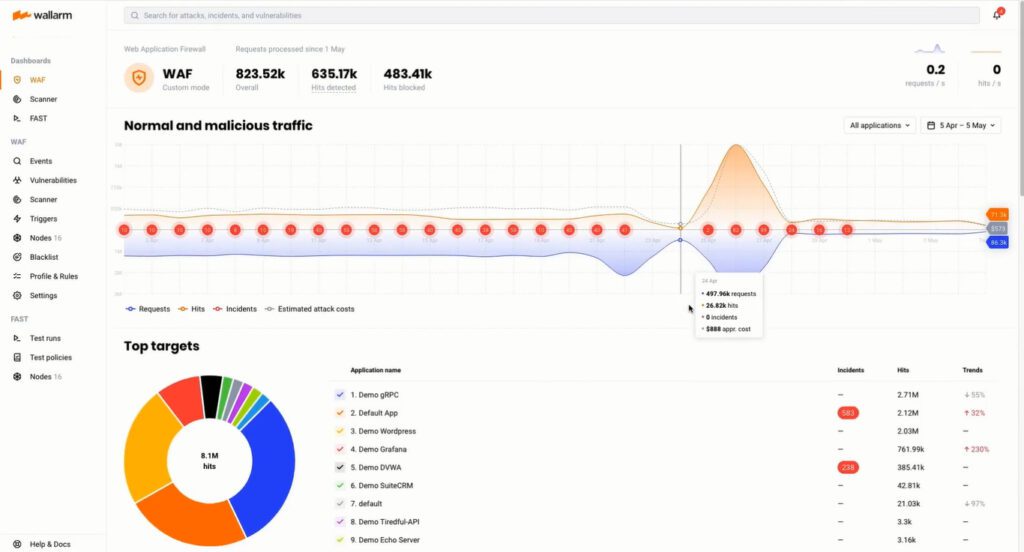Open Test runs page

click(x=45, y=338)
